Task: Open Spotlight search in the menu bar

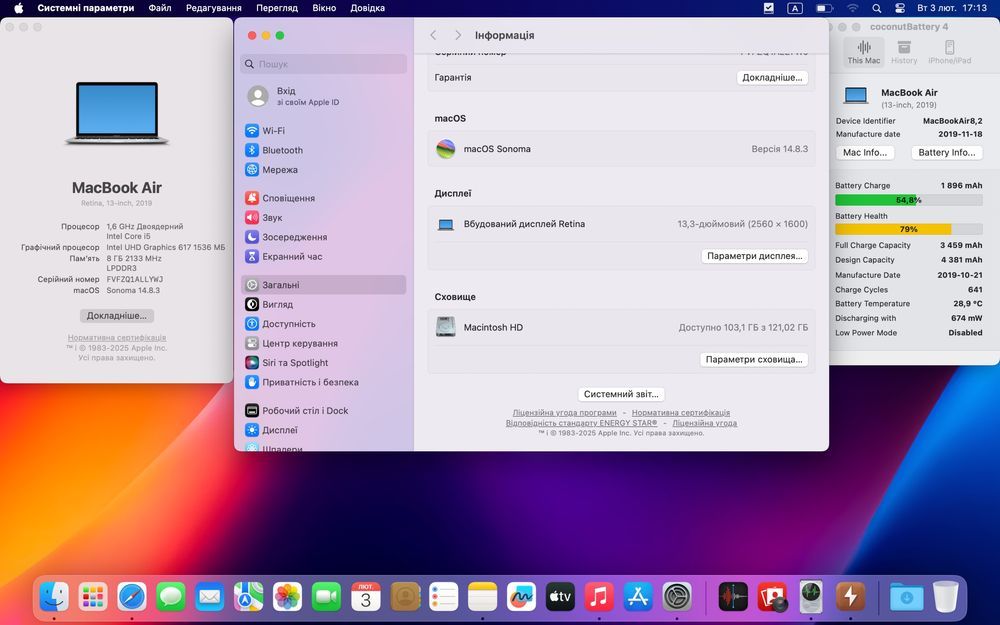Action: coord(876,8)
